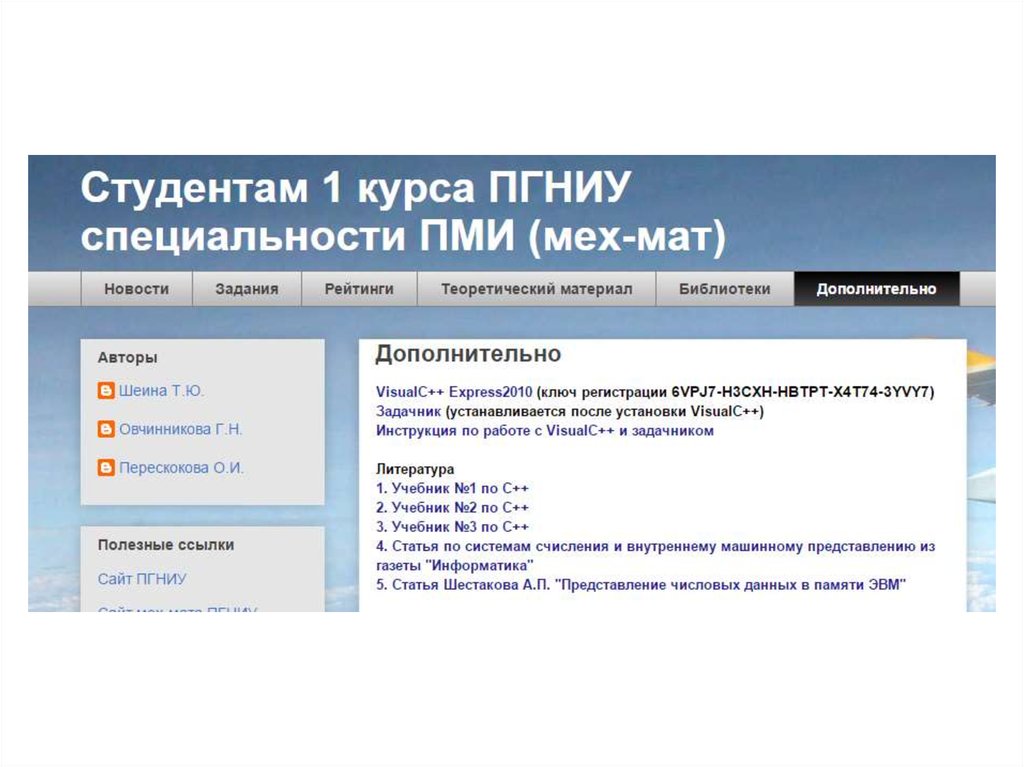Follow the Сайт ПГНИУ link
Viewport: 1024px width, 767px height.
142,579
